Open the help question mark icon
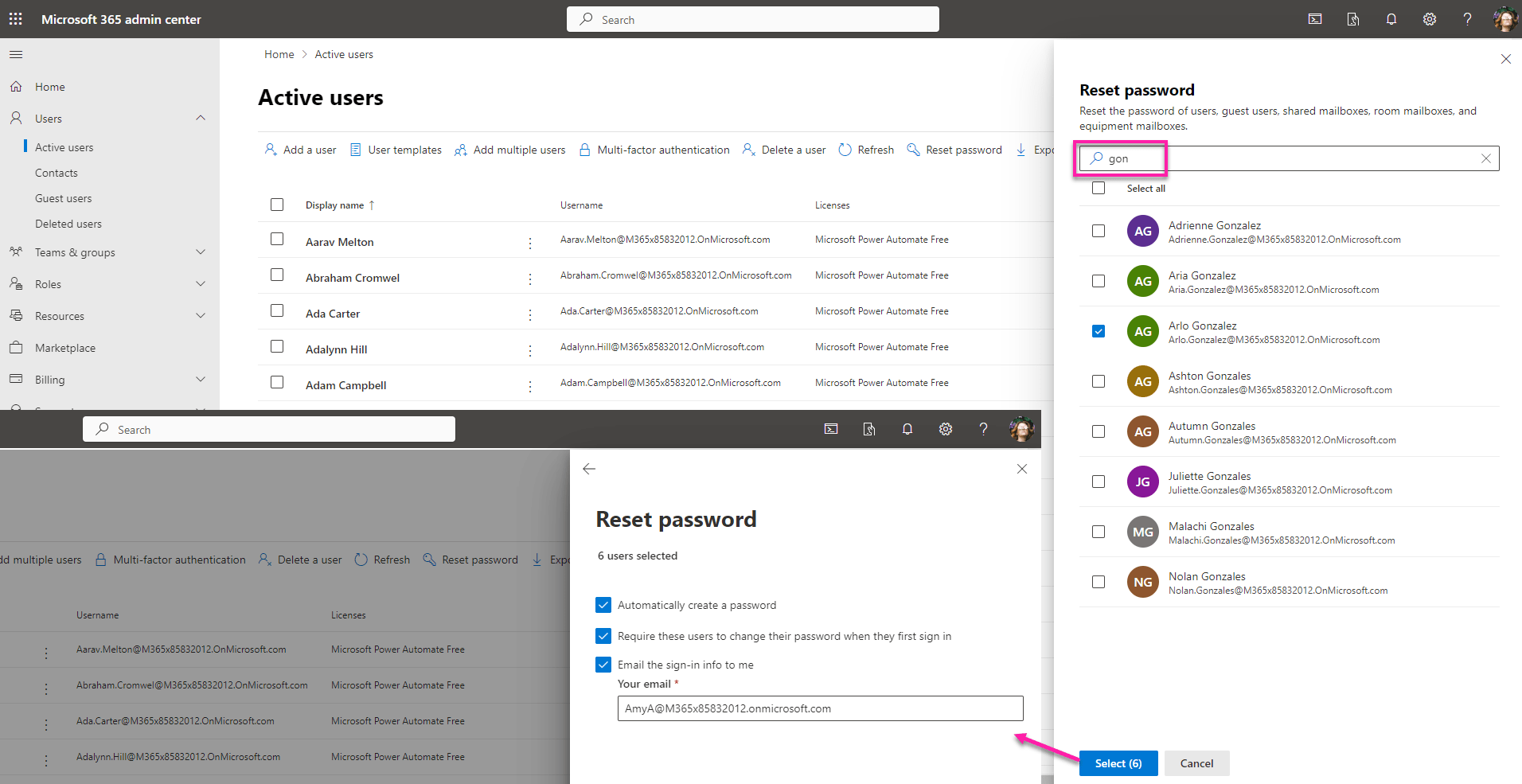 coord(1467,18)
